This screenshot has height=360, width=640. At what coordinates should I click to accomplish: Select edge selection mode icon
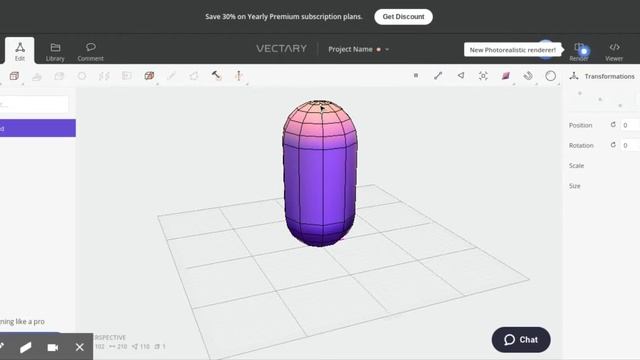click(438, 76)
